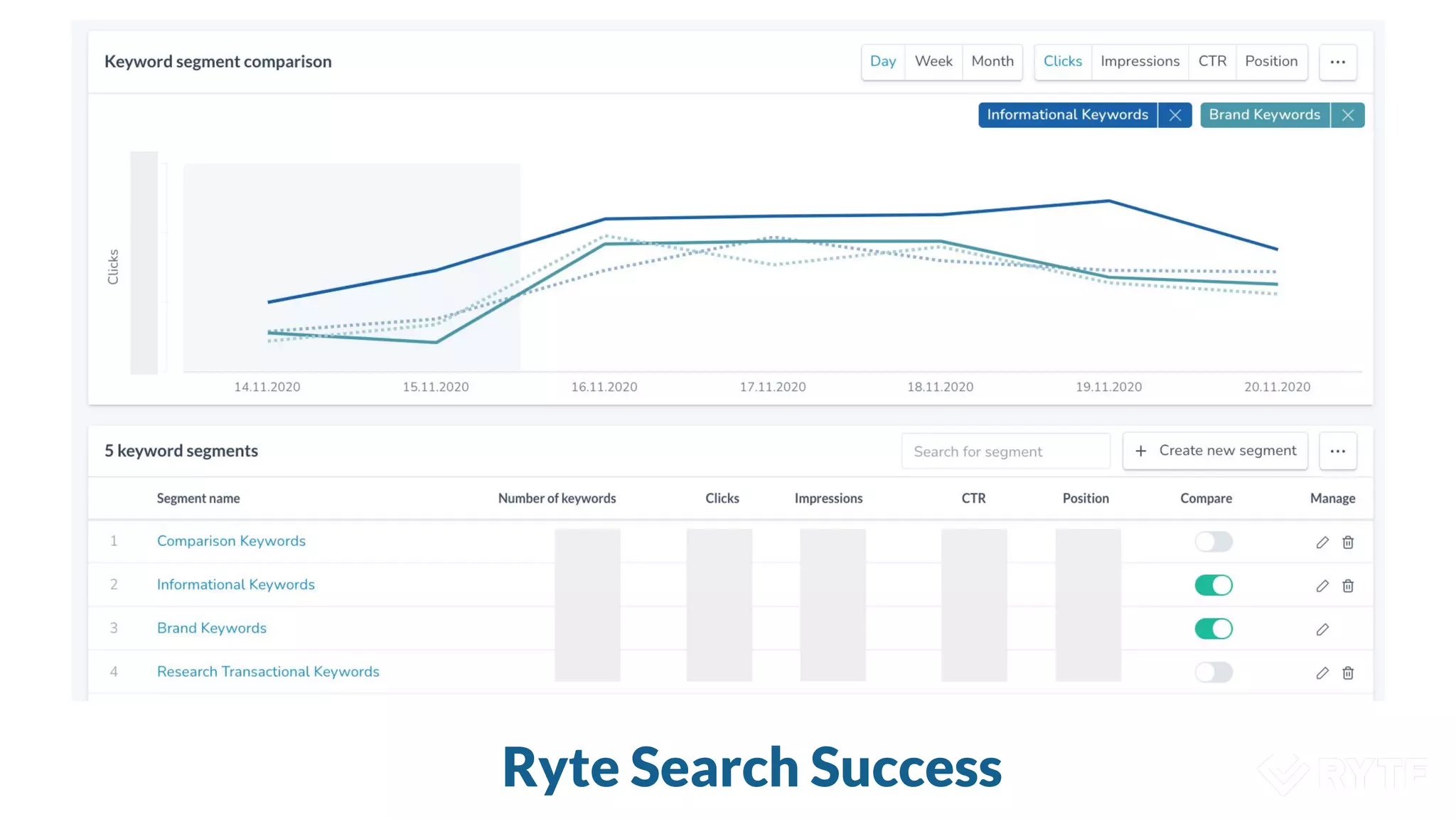Select the Clicks metric tab
The width and height of the screenshot is (1456, 819).
1063,62
